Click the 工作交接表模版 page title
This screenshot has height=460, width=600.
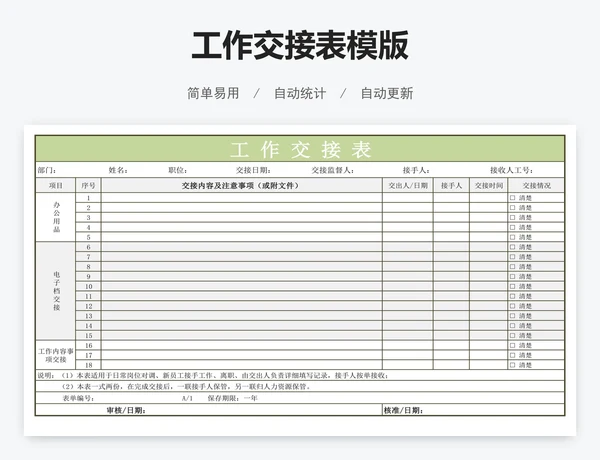coord(300,46)
